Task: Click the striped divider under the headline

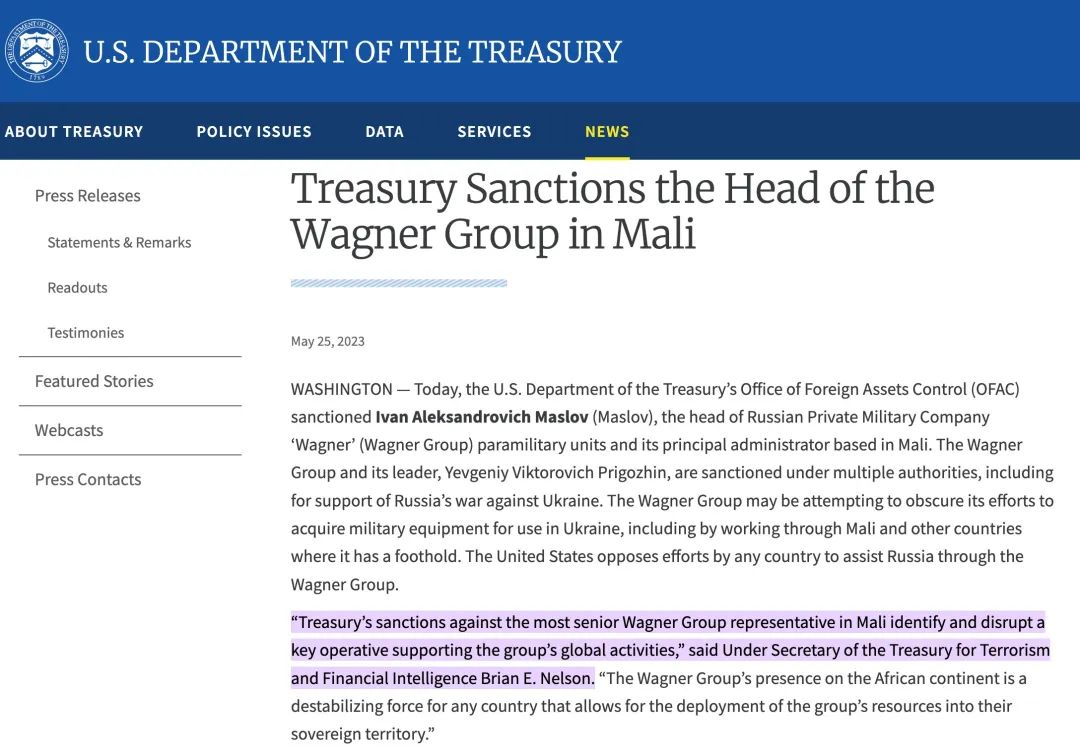Action: point(399,283)
